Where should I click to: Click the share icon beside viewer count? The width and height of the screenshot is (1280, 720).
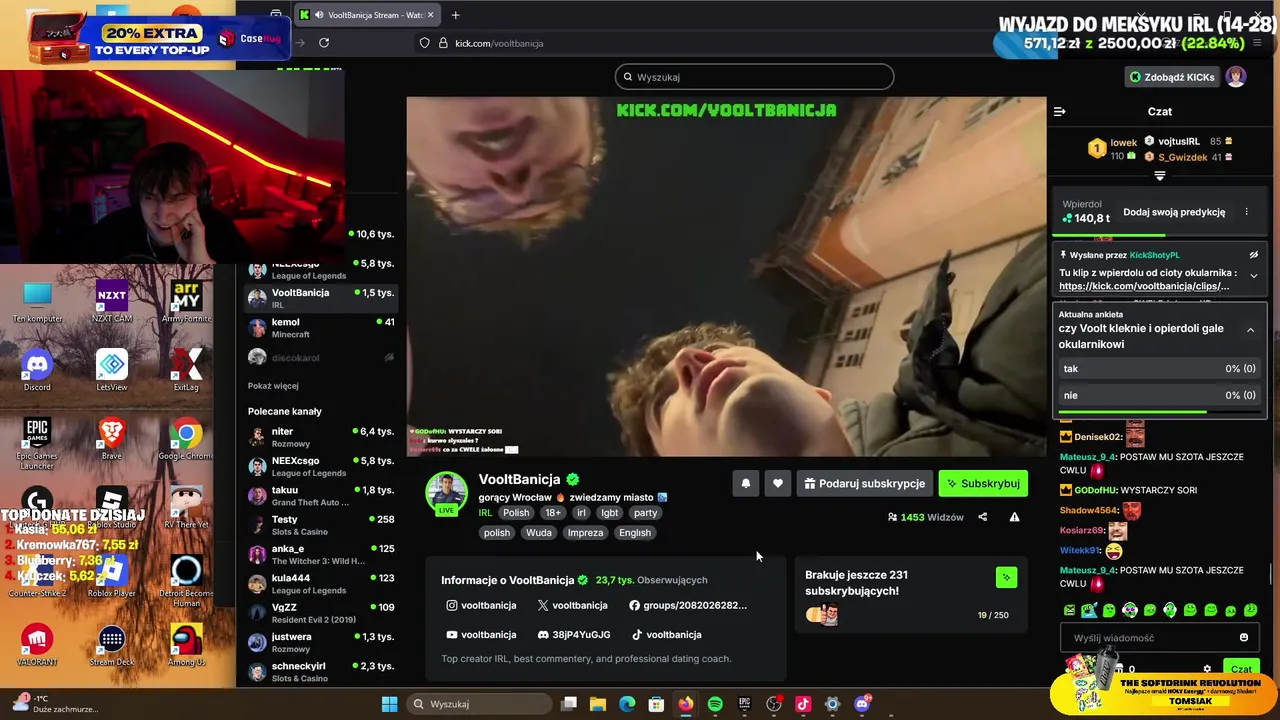982,517
